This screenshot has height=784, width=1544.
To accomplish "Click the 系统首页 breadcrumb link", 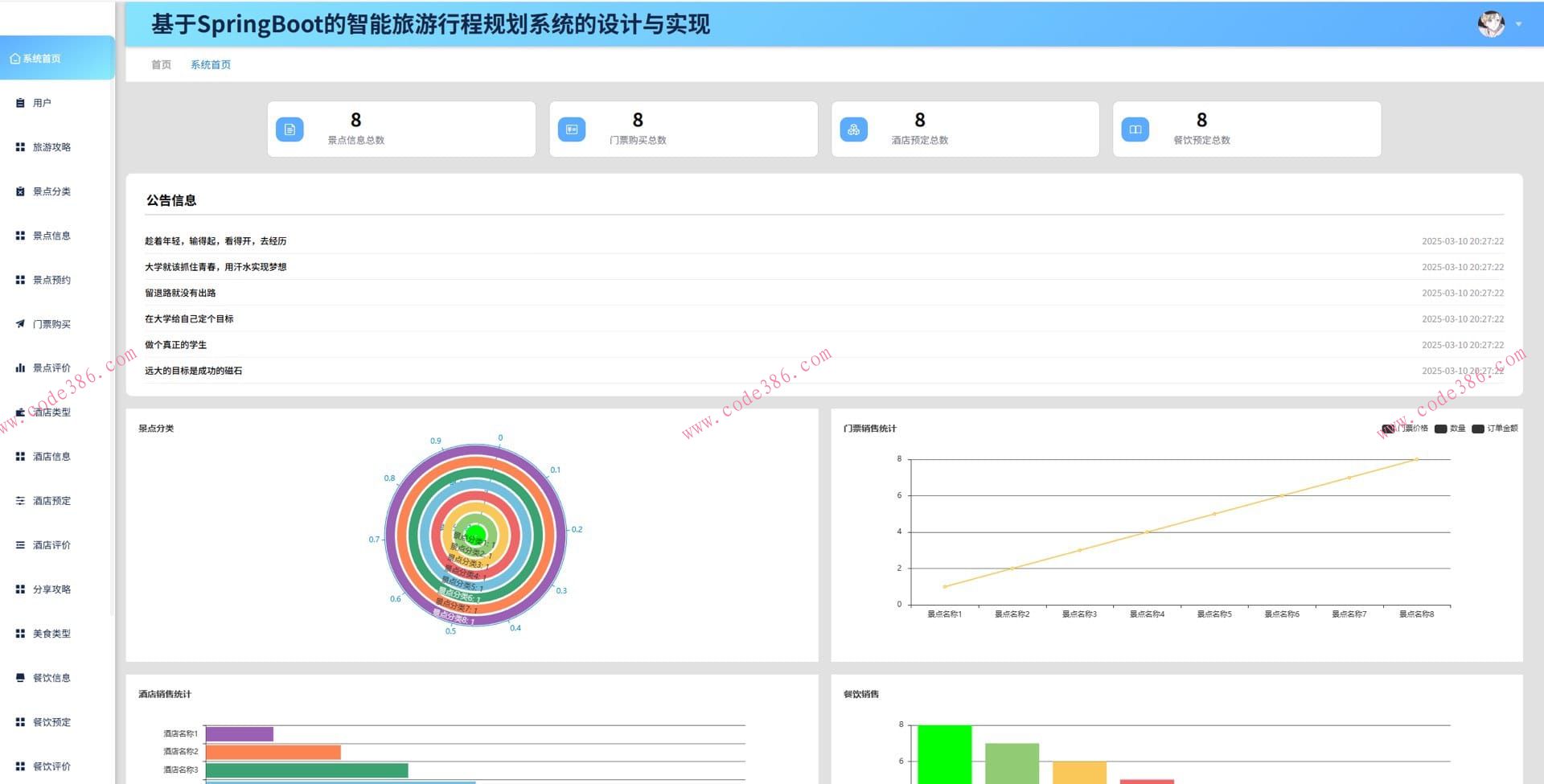I will pyautogui.click(x=211, y=65).
